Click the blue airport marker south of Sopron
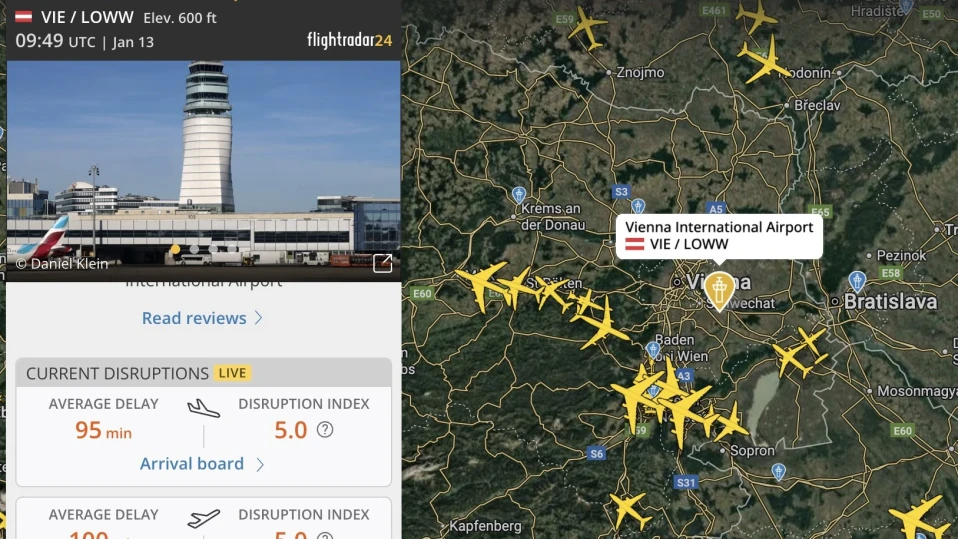 (778, 472)
